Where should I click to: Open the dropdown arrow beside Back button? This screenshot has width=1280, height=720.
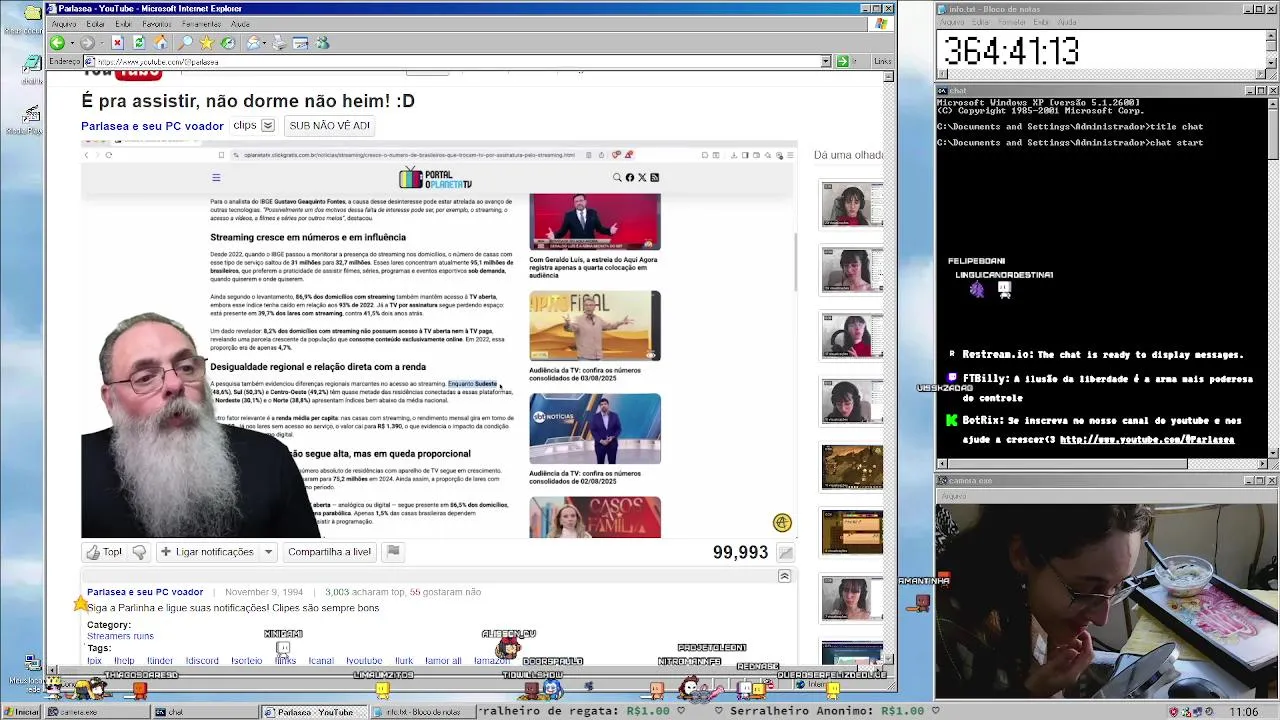(70, 43)
